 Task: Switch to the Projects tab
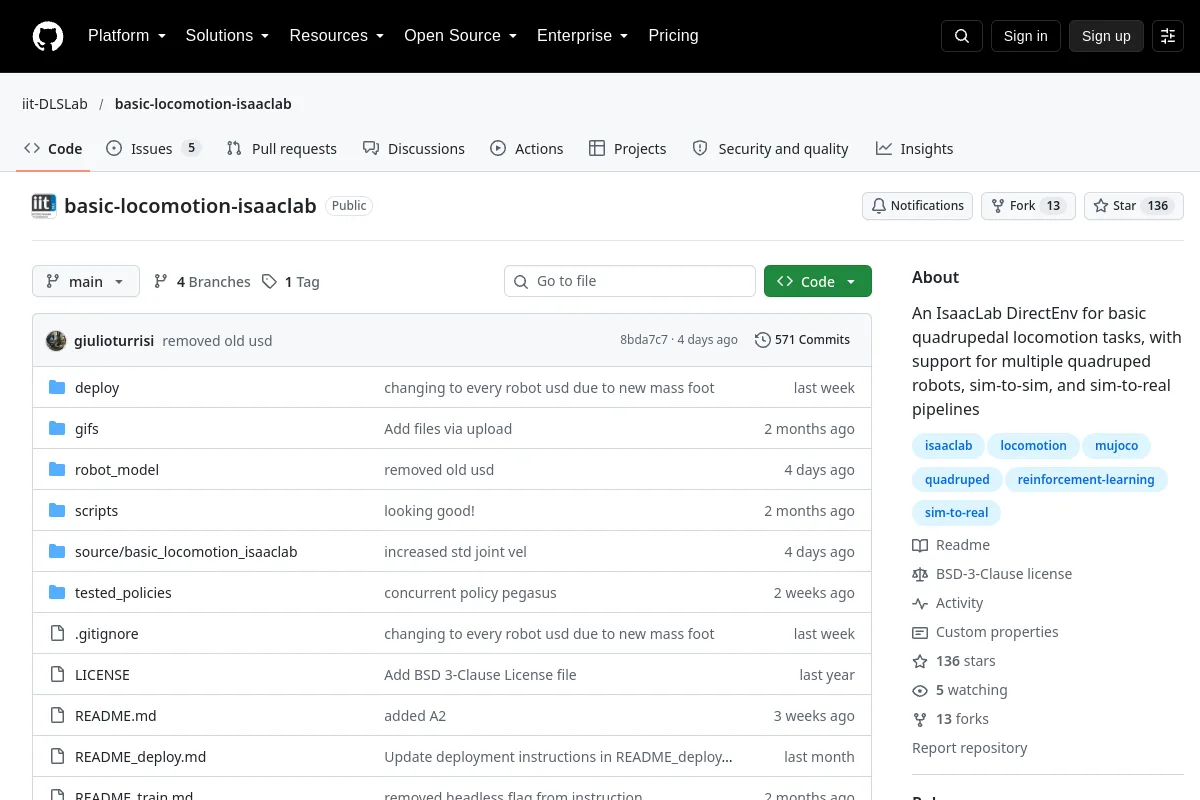tap(628, 149)
